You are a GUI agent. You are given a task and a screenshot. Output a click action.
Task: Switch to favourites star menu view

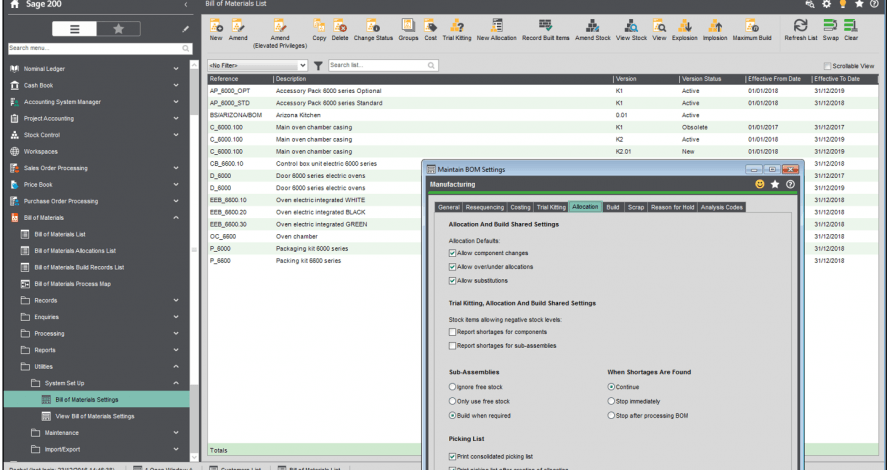click(119, 29)
